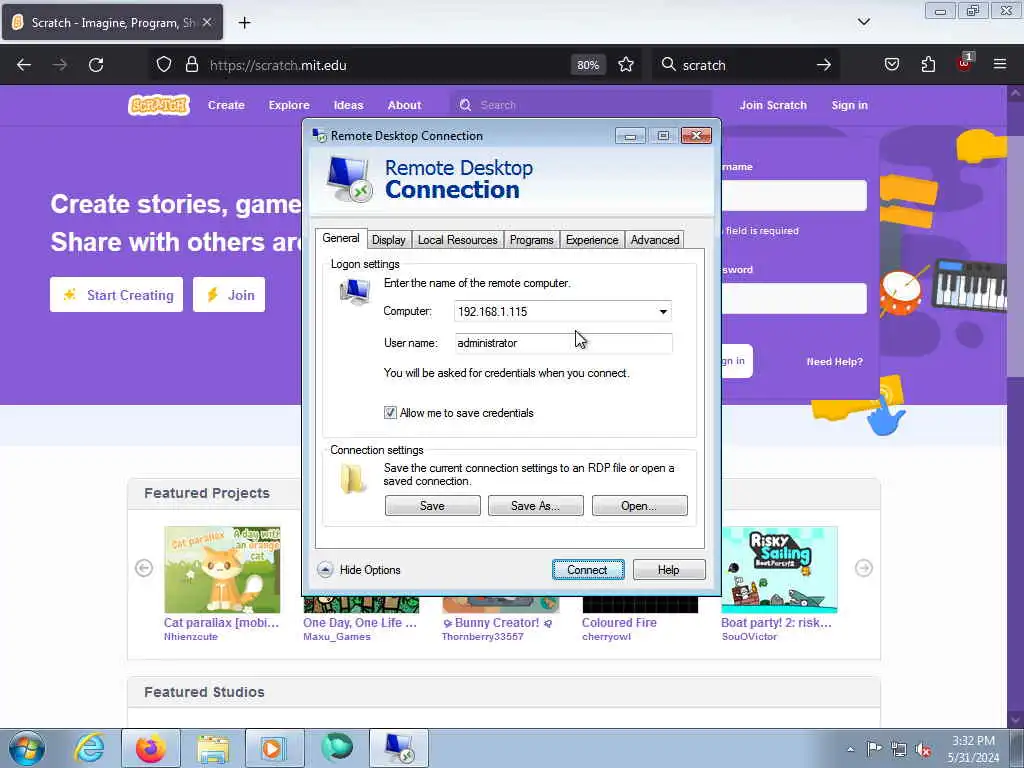This screenshot has width=1024, height=768.
Task: Click the Join button with lightning icon
Action: point(229,295)
